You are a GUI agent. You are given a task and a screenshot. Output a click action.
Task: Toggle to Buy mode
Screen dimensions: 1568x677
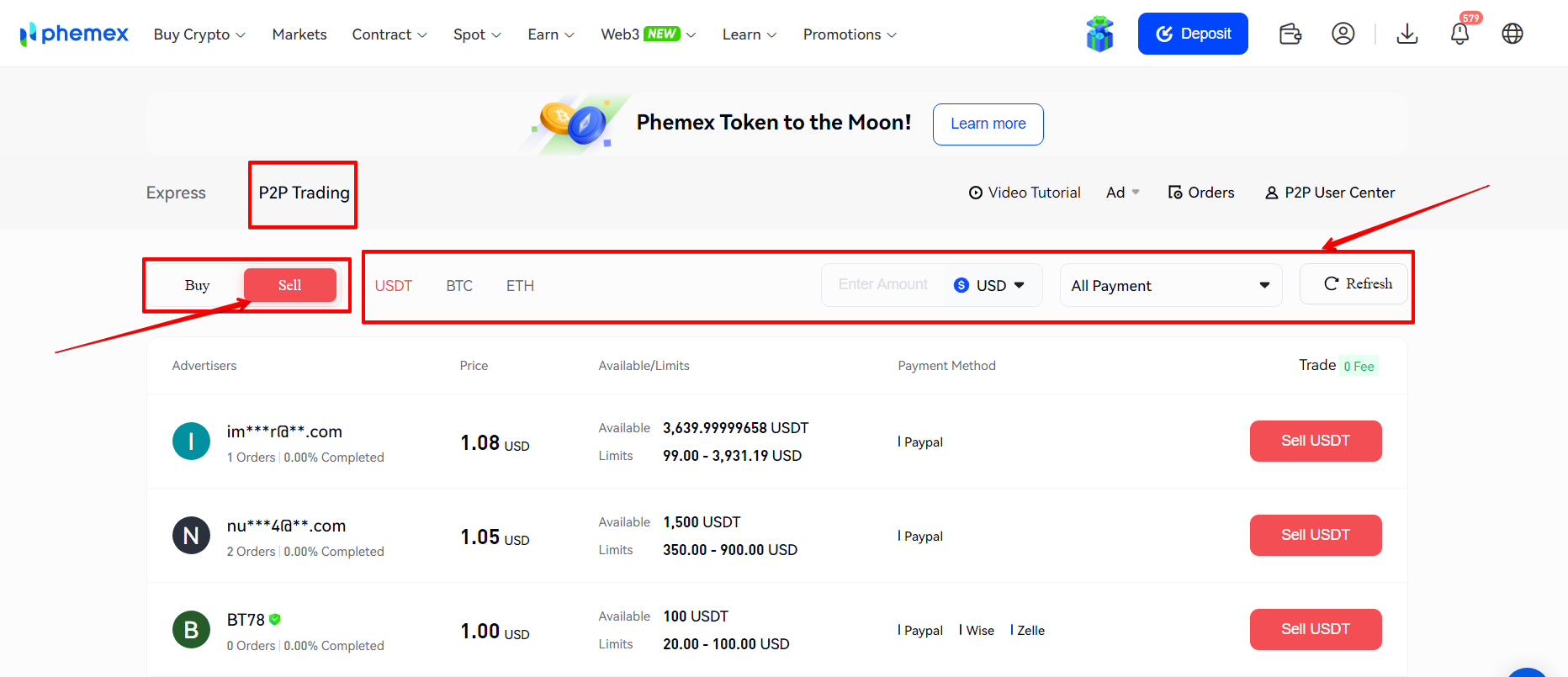pyautogui.click(x=198, y=285)
